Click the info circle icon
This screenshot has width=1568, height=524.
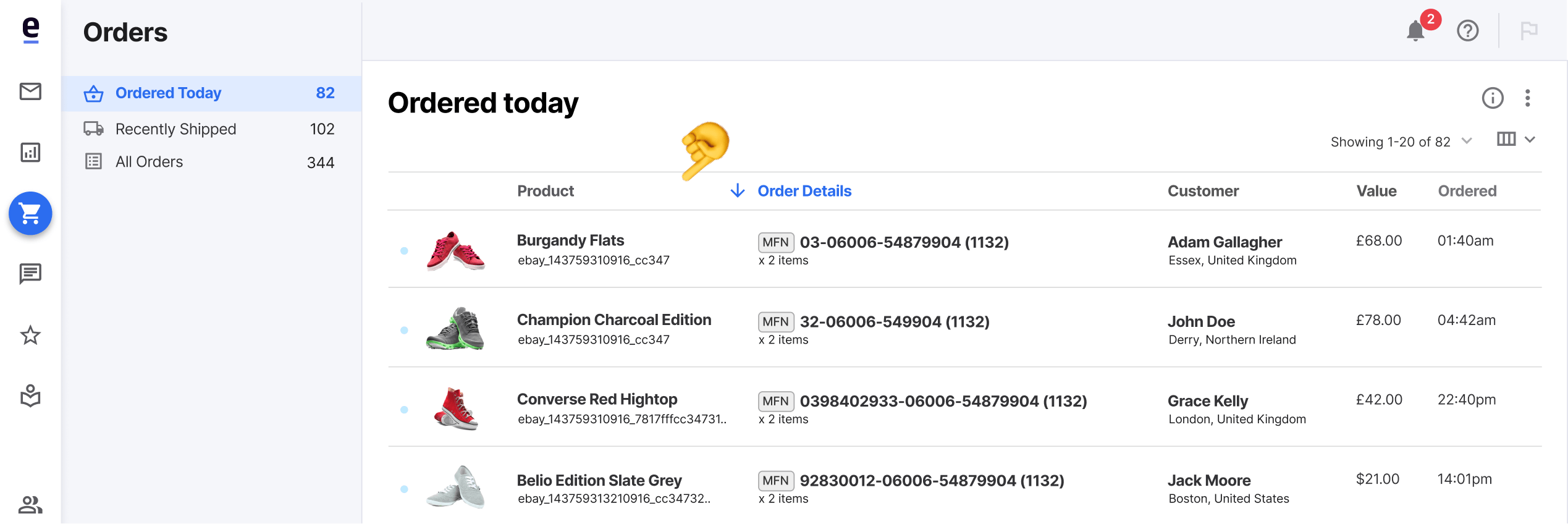click(1493, 98)
